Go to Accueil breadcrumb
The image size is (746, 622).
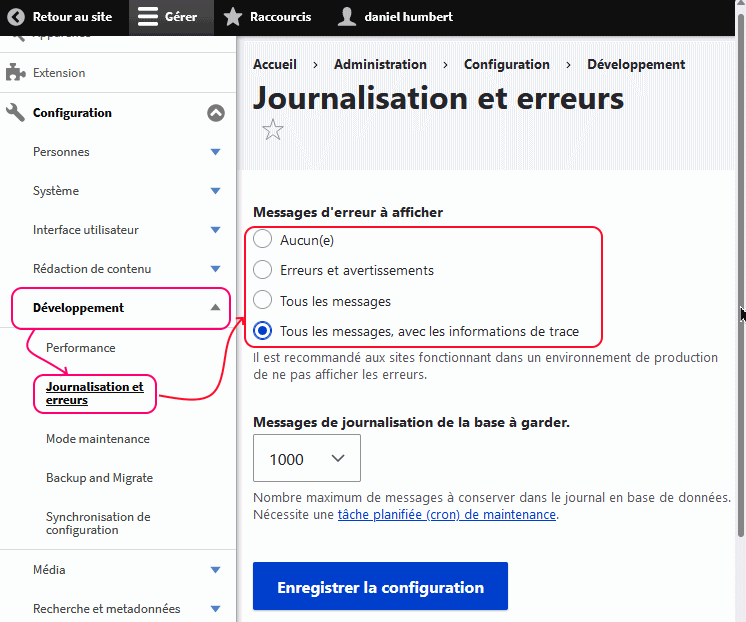coord(275,64)
